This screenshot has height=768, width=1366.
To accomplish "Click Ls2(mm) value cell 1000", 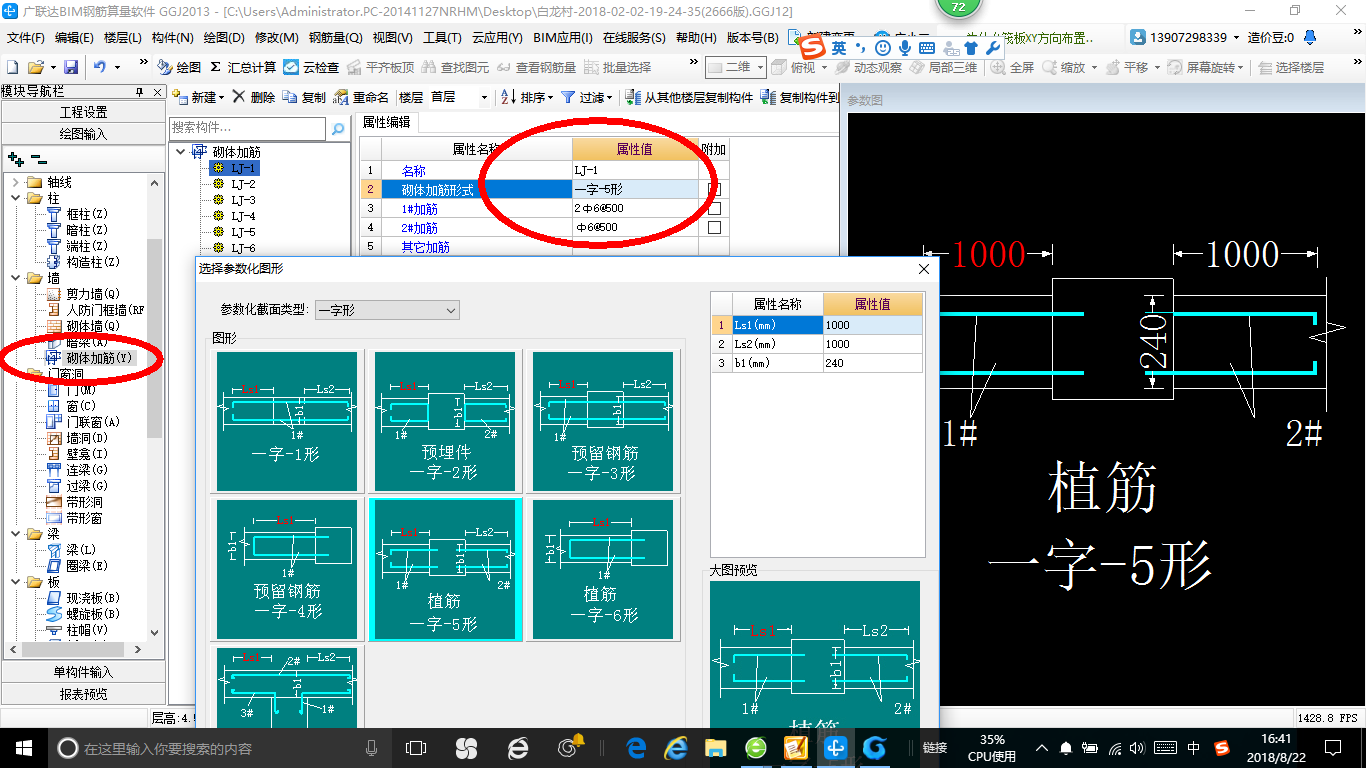I will point(872,344).
